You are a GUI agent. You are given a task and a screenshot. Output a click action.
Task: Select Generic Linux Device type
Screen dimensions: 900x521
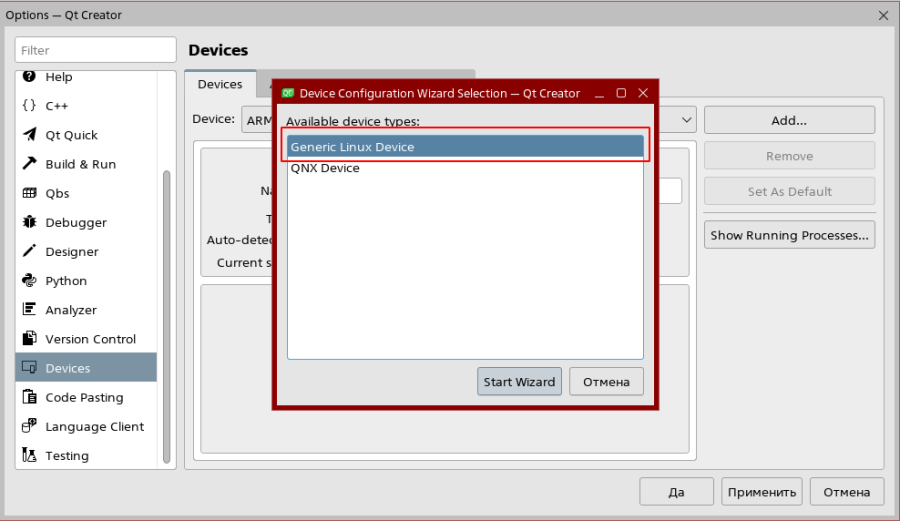[464, 147]
